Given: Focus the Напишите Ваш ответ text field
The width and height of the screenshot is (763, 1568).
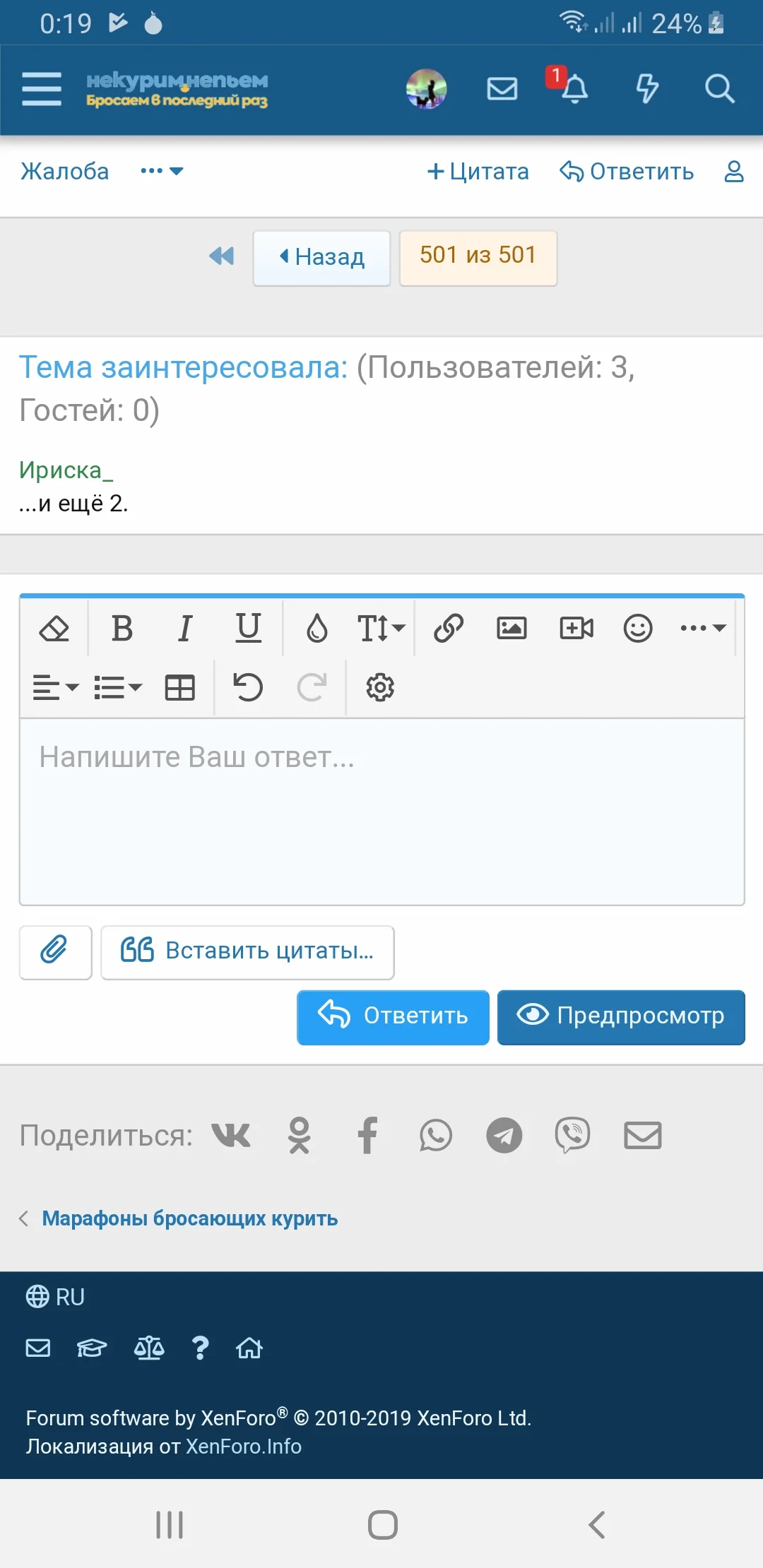Looking at the screenshot, I should 382,812.
